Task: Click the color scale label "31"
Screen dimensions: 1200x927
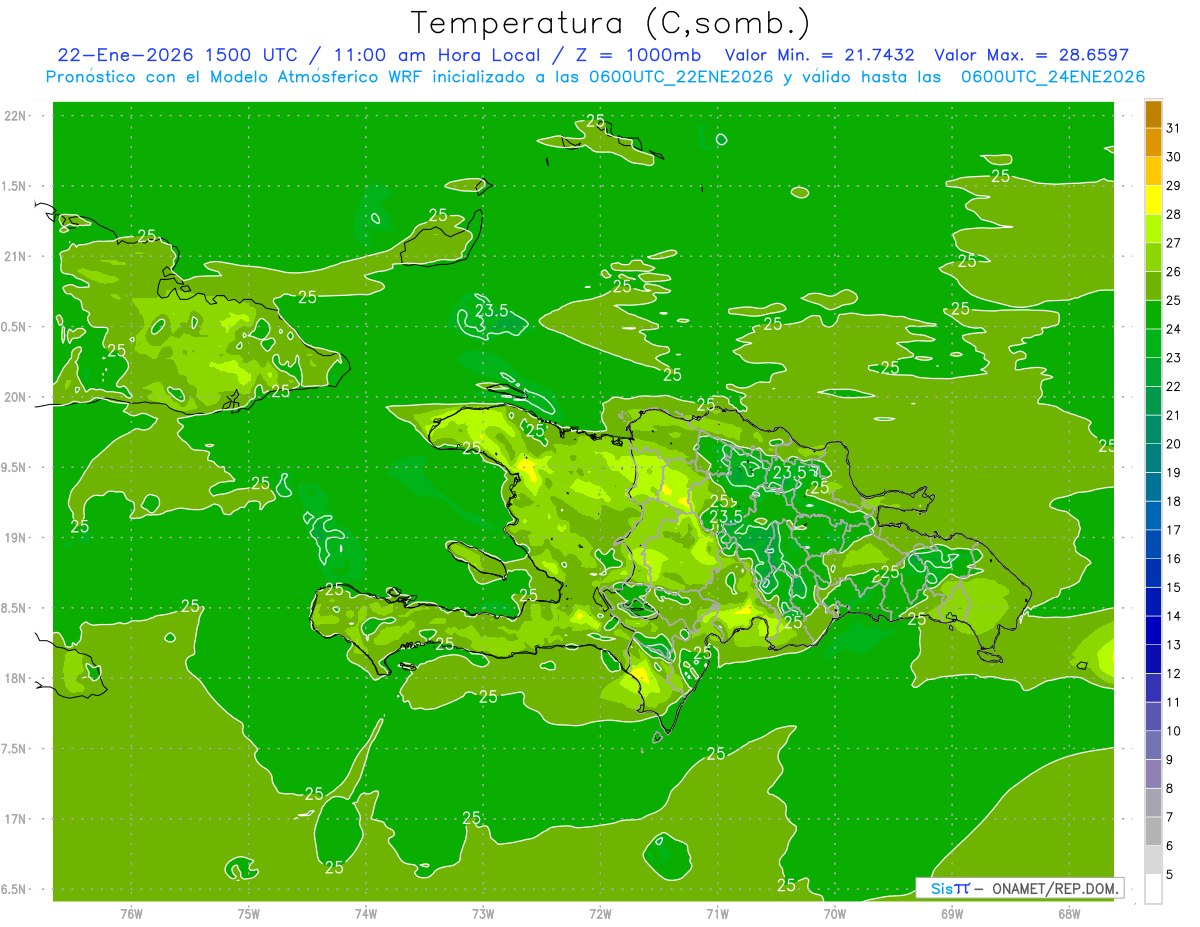Action: click(x=1174, y=128)
